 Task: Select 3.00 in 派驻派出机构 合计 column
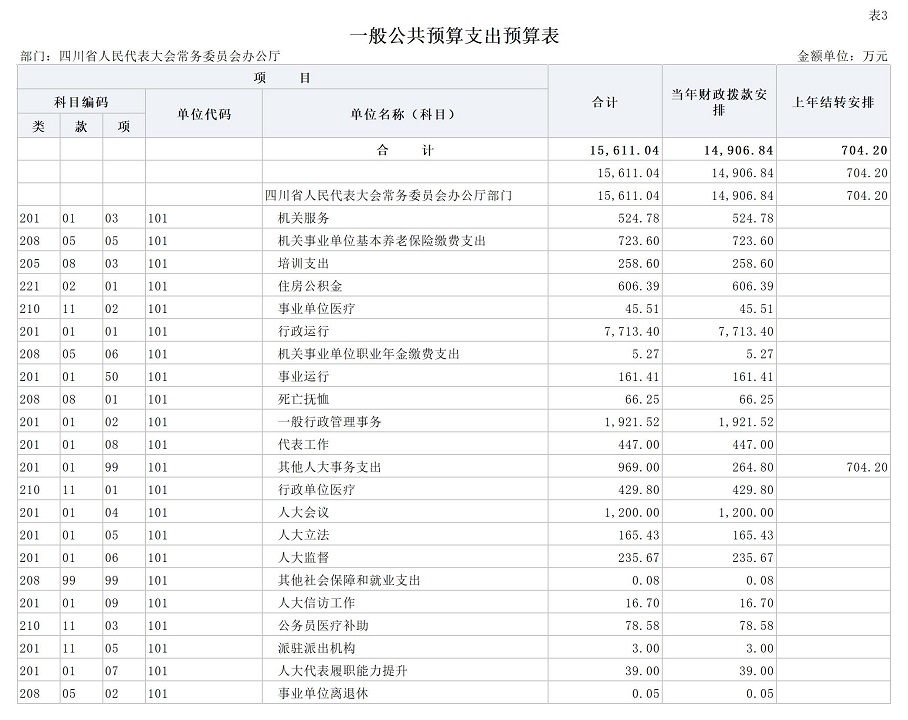click(x=645, y=648)
